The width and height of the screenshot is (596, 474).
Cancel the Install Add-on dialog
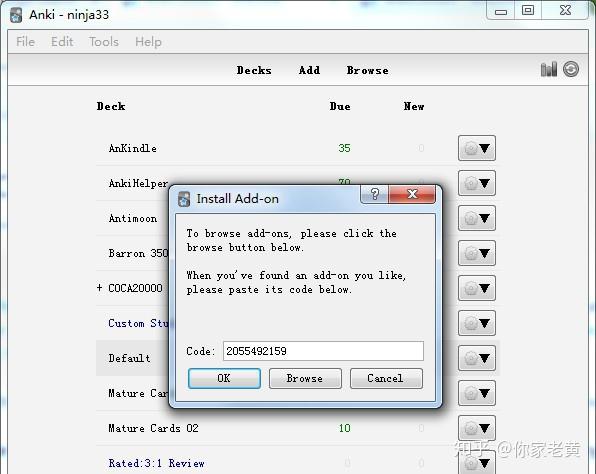tap(386, 378)
